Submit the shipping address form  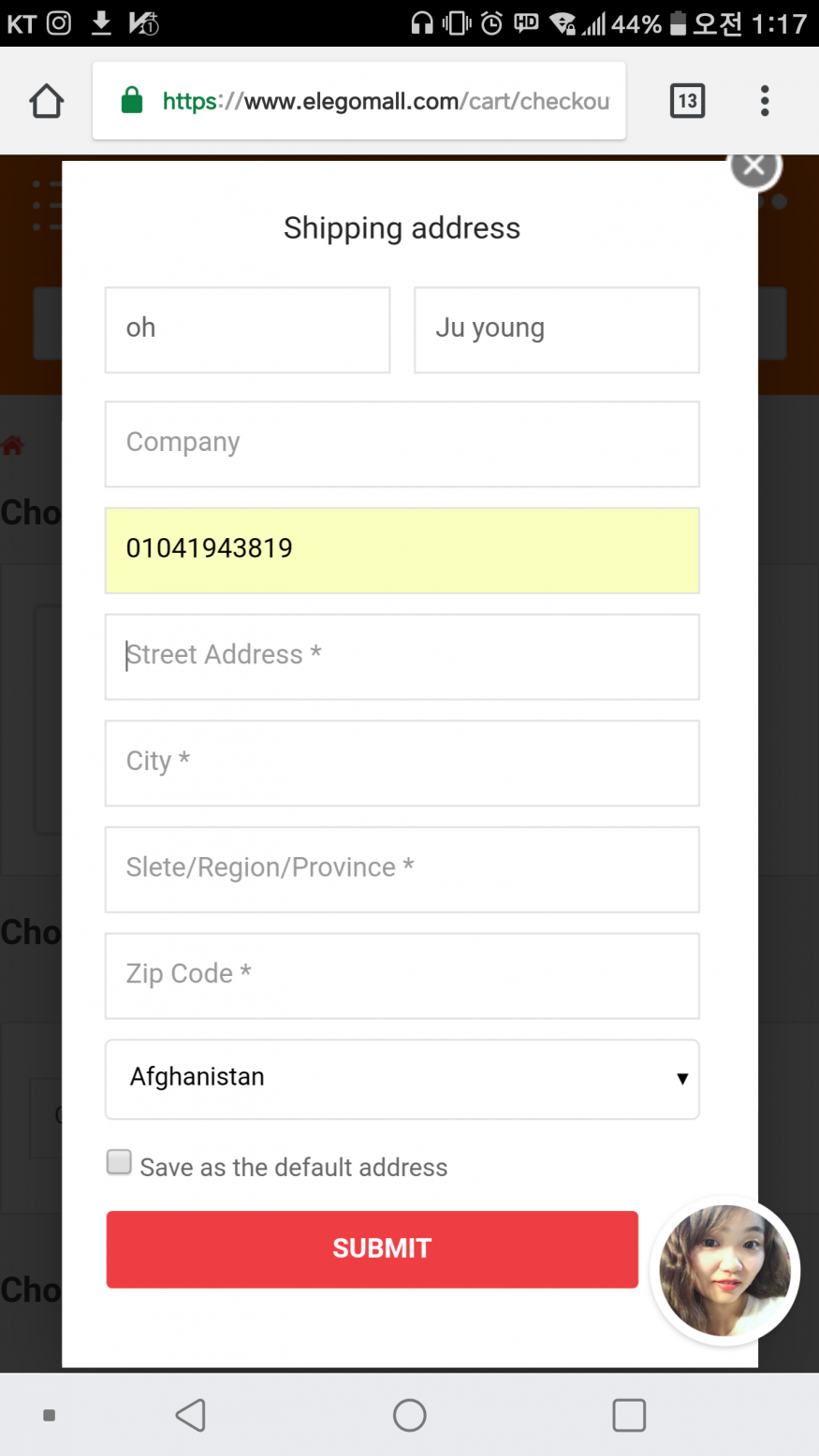[372, 1248]
